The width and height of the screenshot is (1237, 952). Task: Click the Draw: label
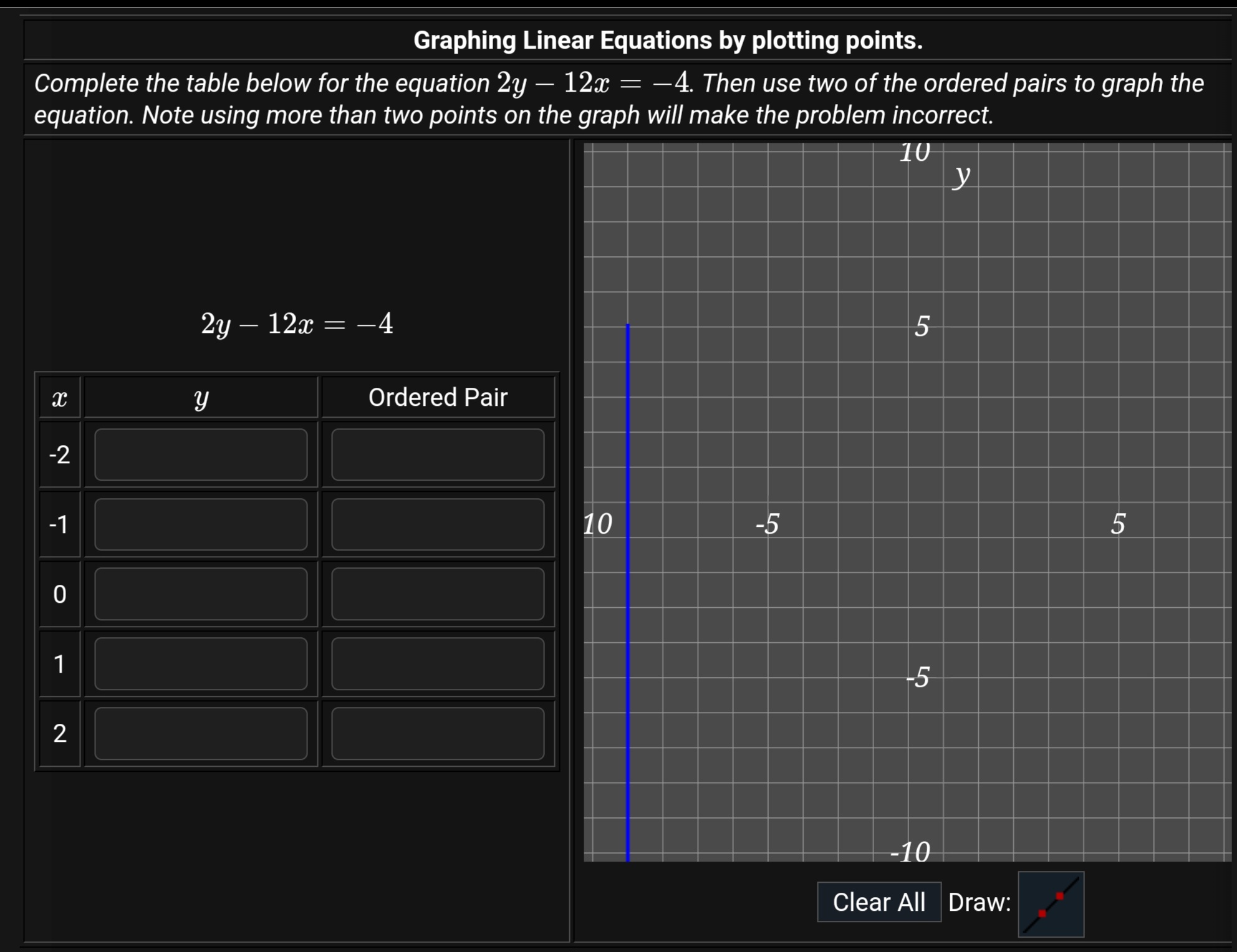(x=979, y=902)
